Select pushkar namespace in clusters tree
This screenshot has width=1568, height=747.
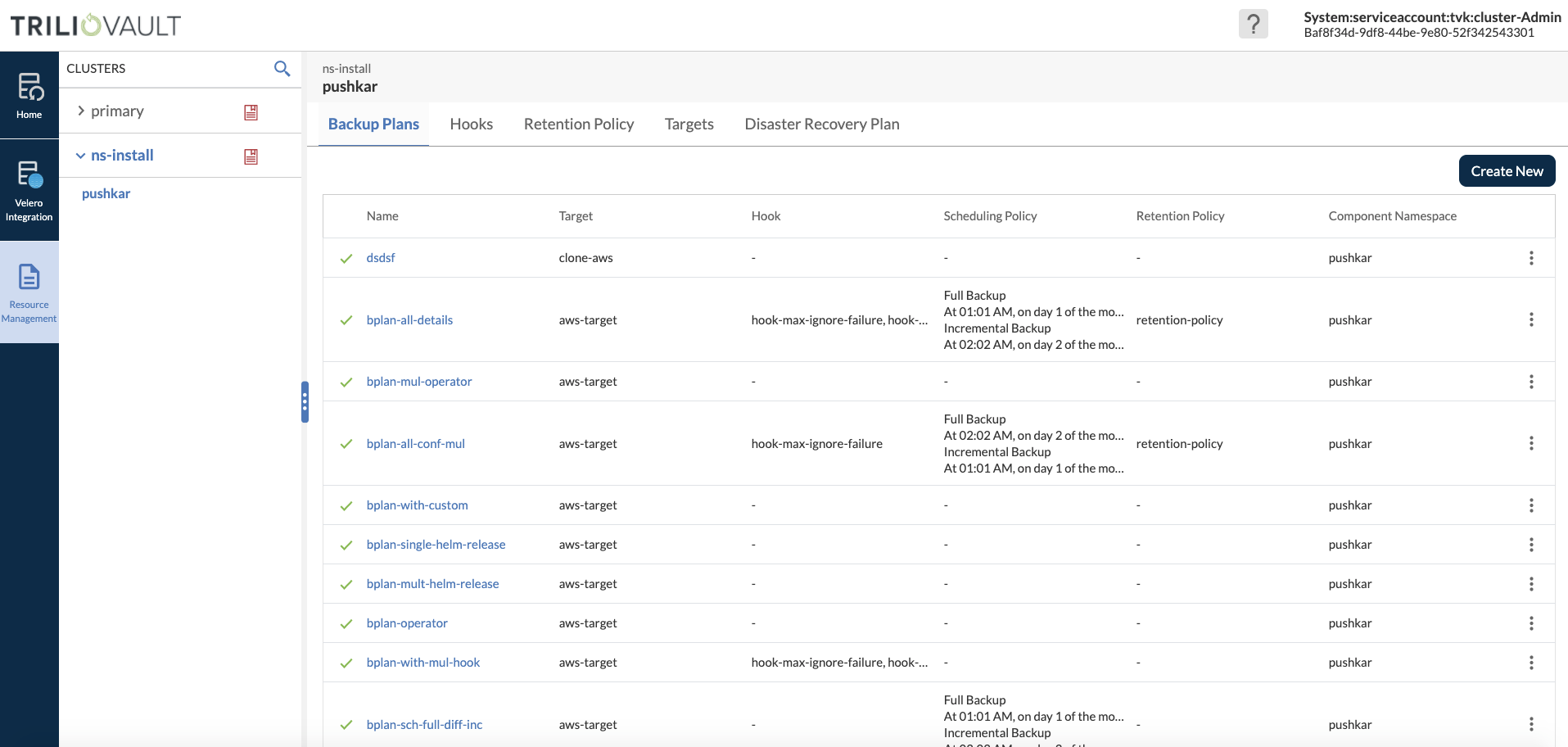click(x=106, y=194)
